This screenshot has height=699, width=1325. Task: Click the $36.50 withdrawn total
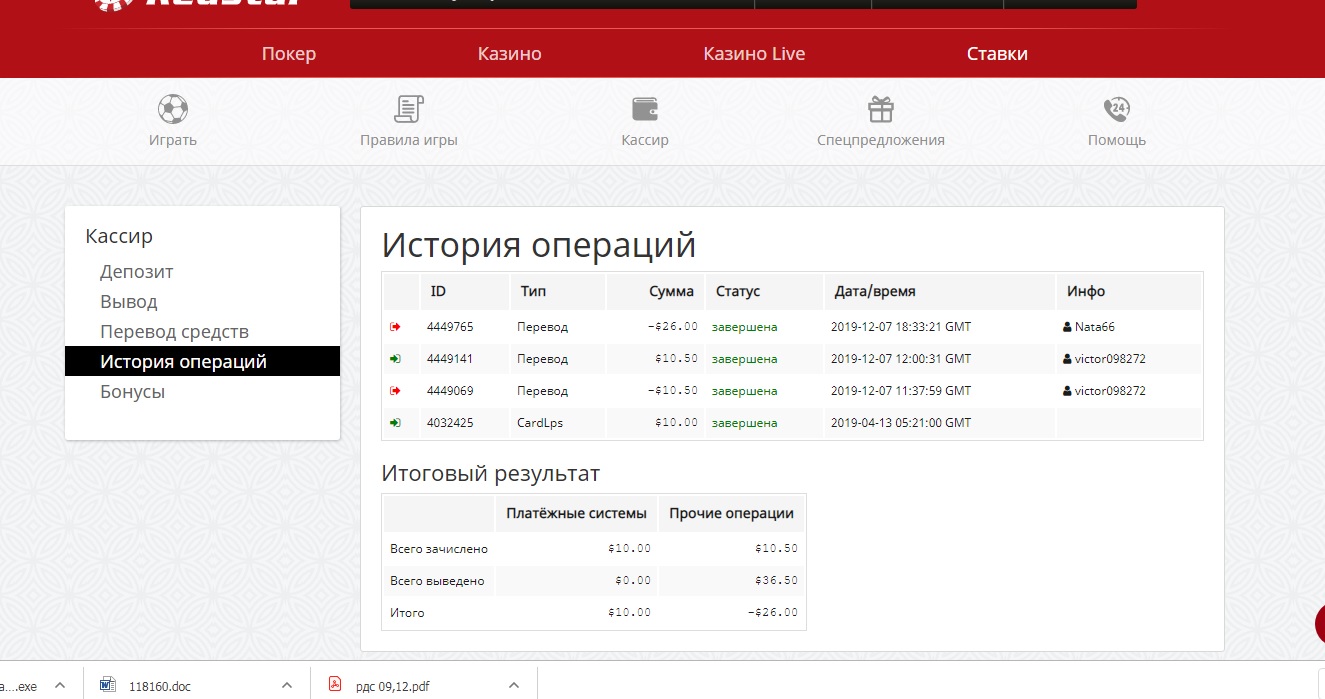pyautogui.click(x=776, y=581)
